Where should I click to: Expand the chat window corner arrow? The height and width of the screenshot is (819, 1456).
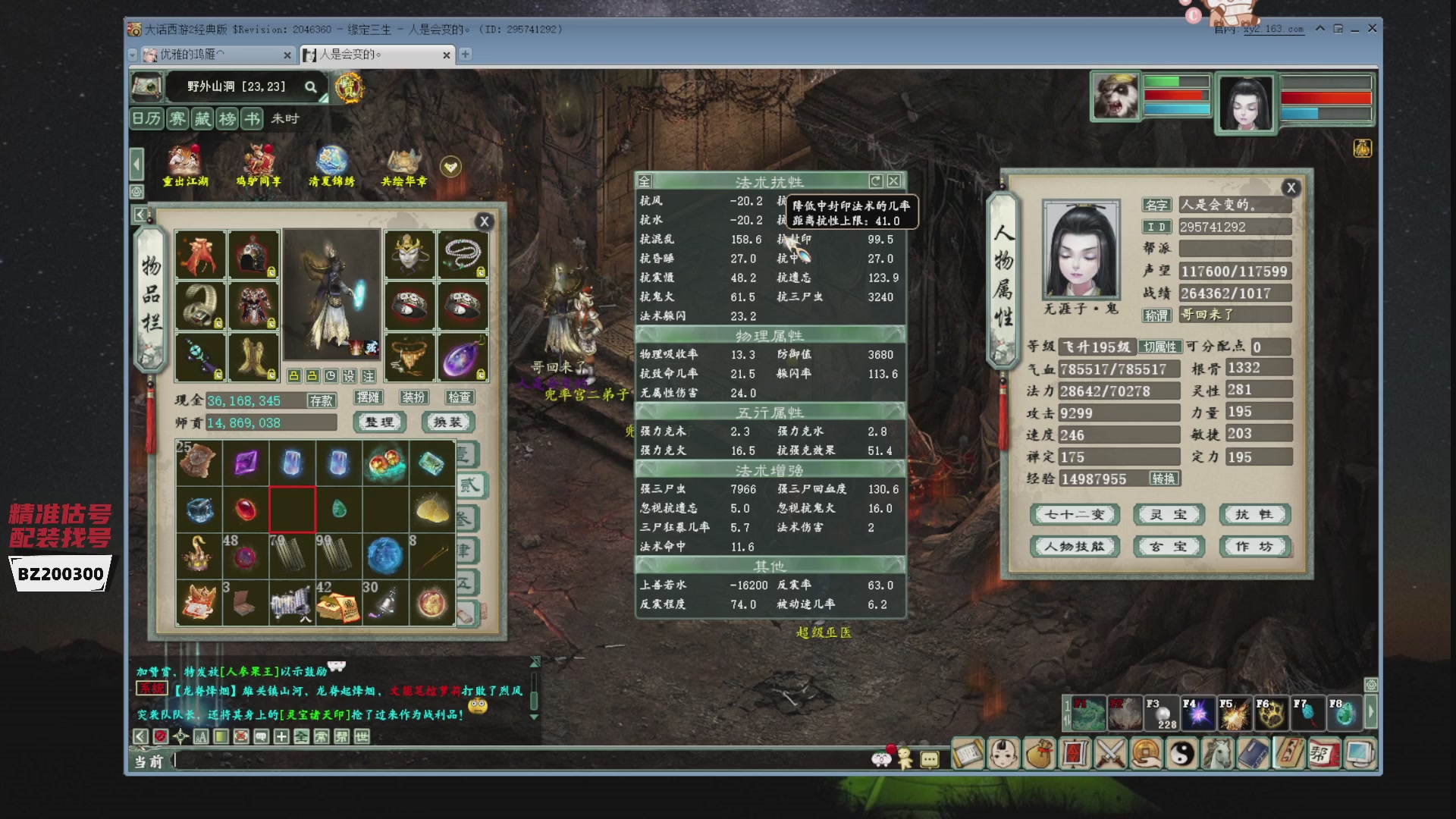tap(535, 662)
